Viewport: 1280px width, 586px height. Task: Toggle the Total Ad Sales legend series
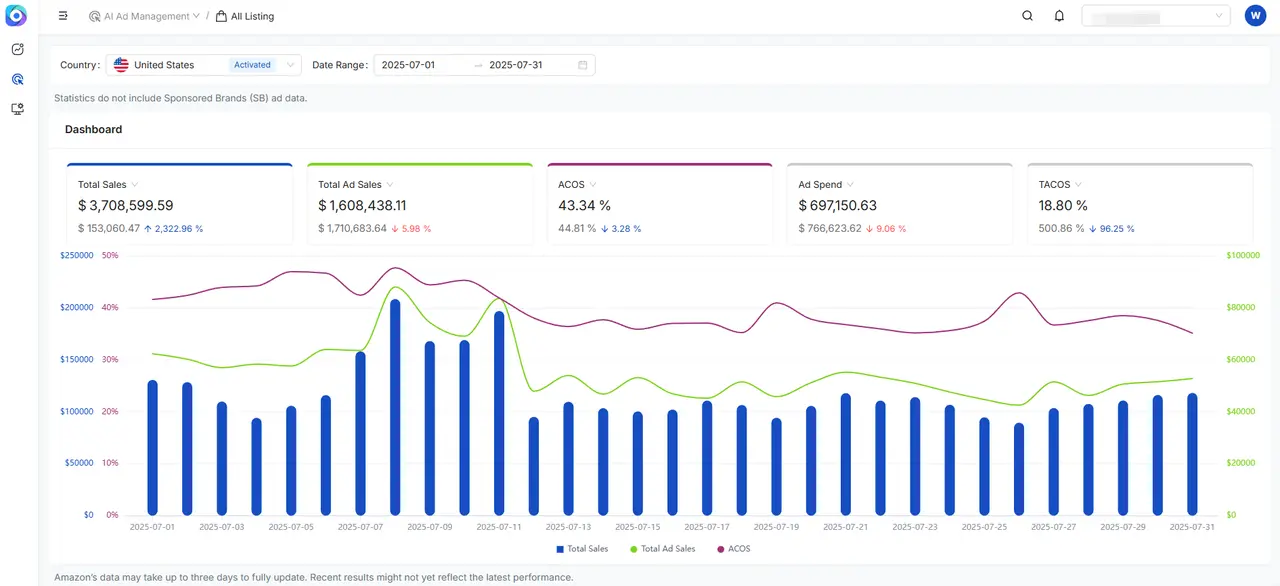click(x=662, y=549)
